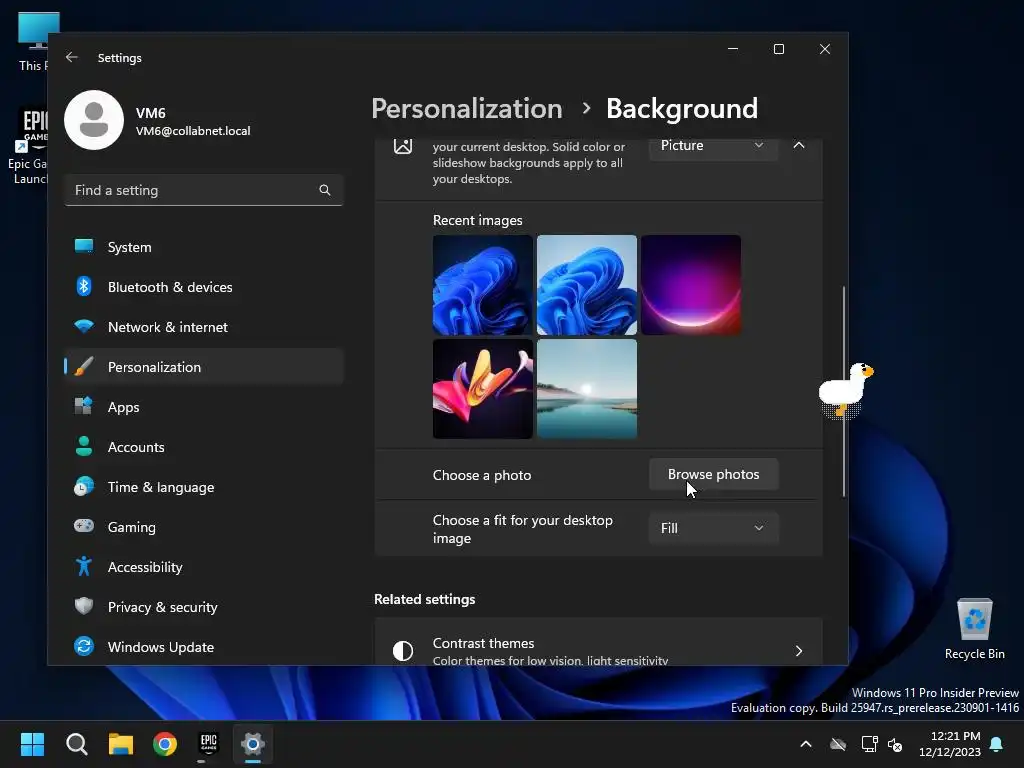
Task: Select the Epic Games Launcher desktop shortcut
Action: coord(27,147)
